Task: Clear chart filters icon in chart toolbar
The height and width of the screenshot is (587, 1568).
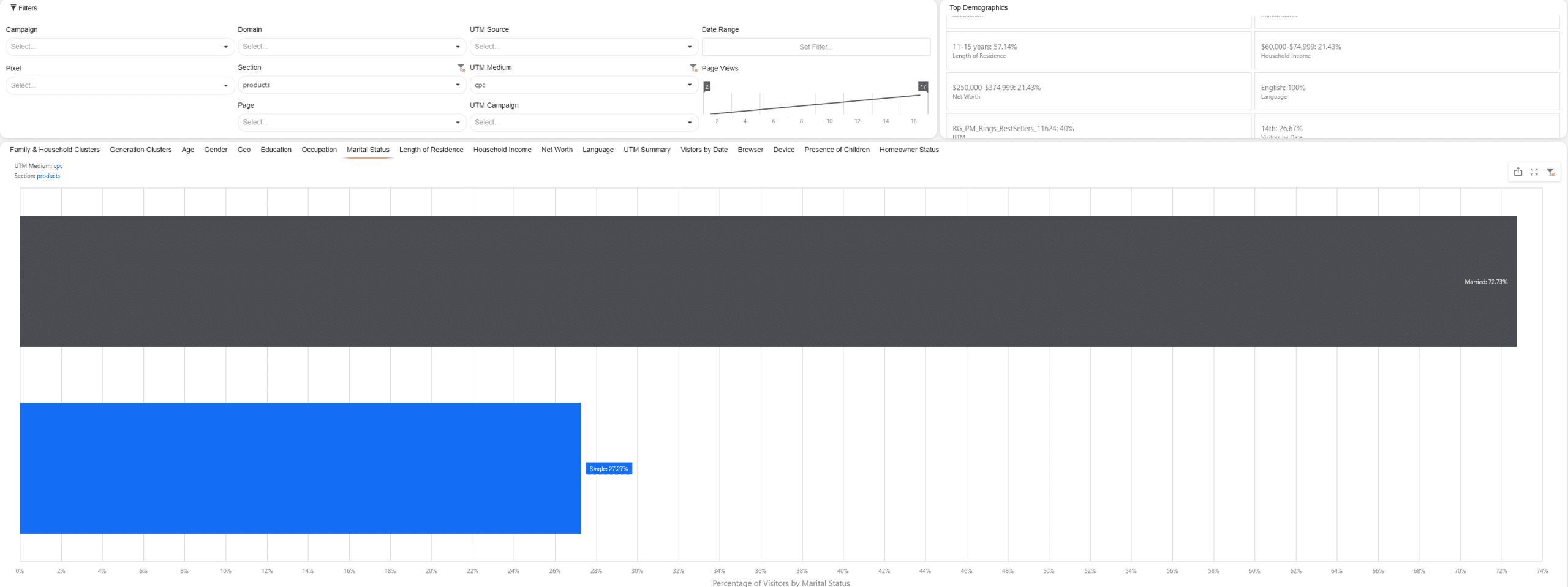Action: (x=1551, y=172)
